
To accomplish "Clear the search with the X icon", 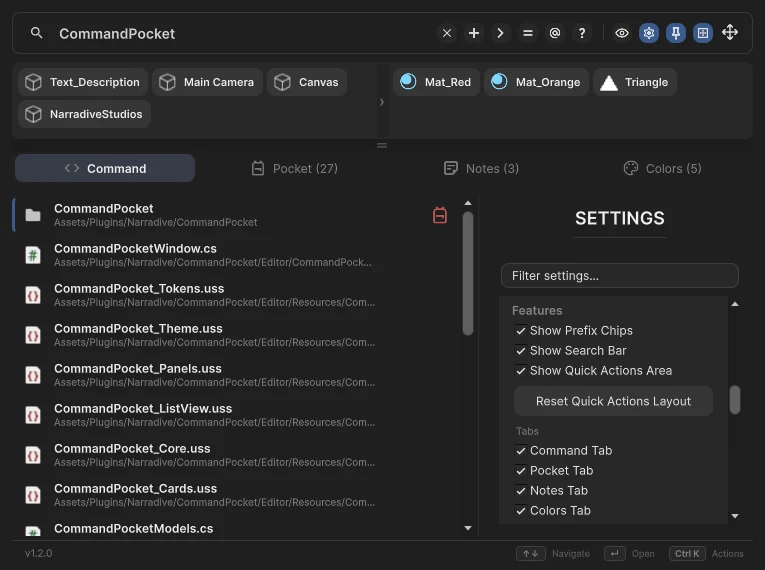I will 446,33.
